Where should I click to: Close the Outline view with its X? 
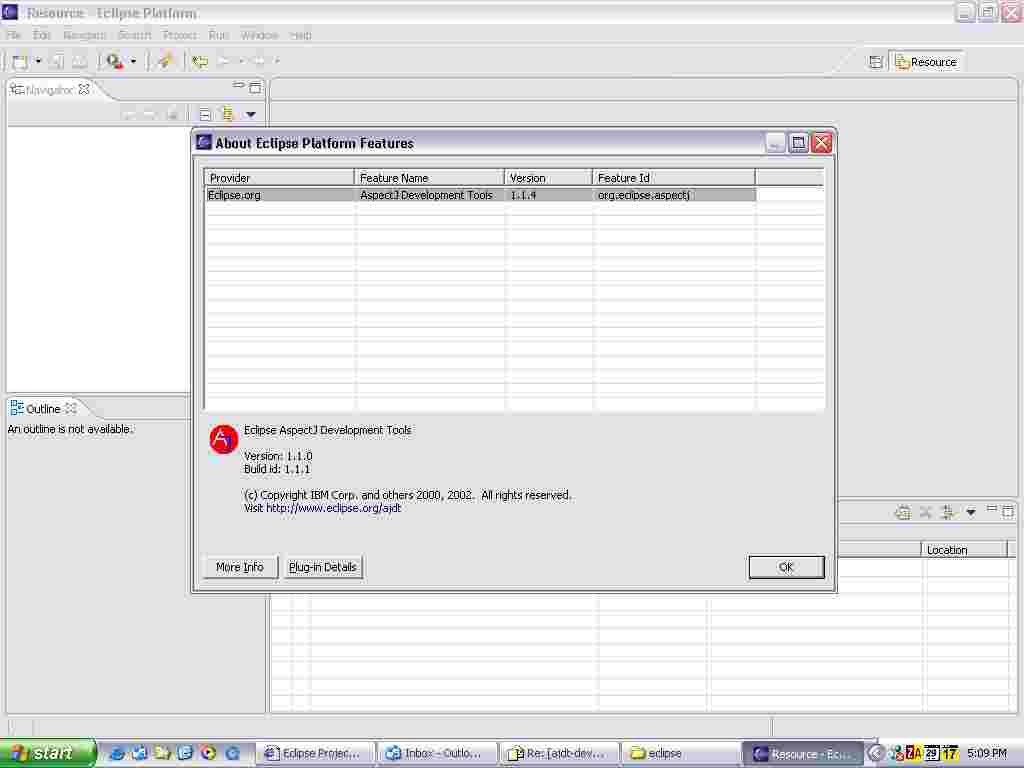click(x=71, y=409)
